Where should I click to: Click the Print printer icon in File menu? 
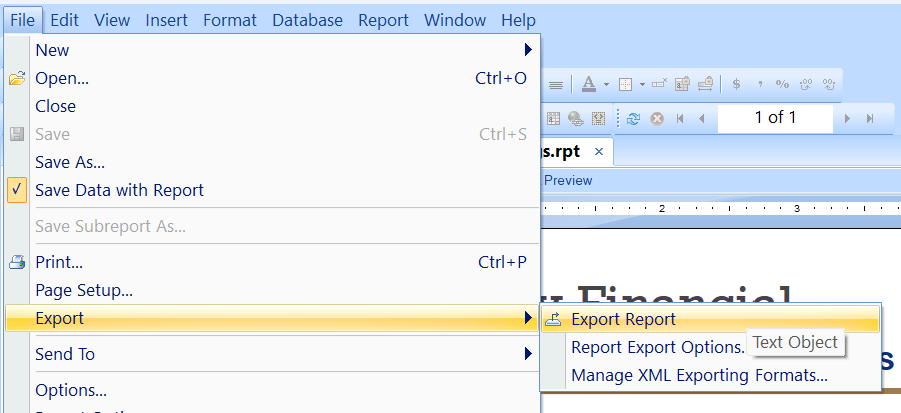click(x=17, y=263)
